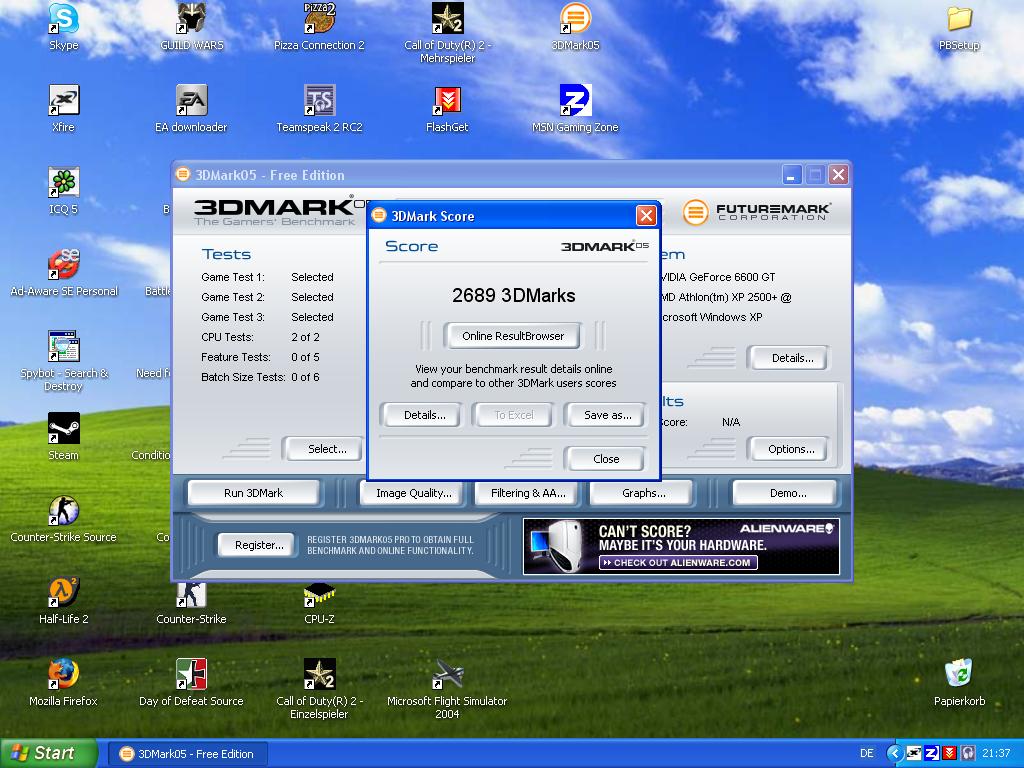Select the MSN Gaming Zone icon
Screen dimensions: 1024x768
point(575,101)
